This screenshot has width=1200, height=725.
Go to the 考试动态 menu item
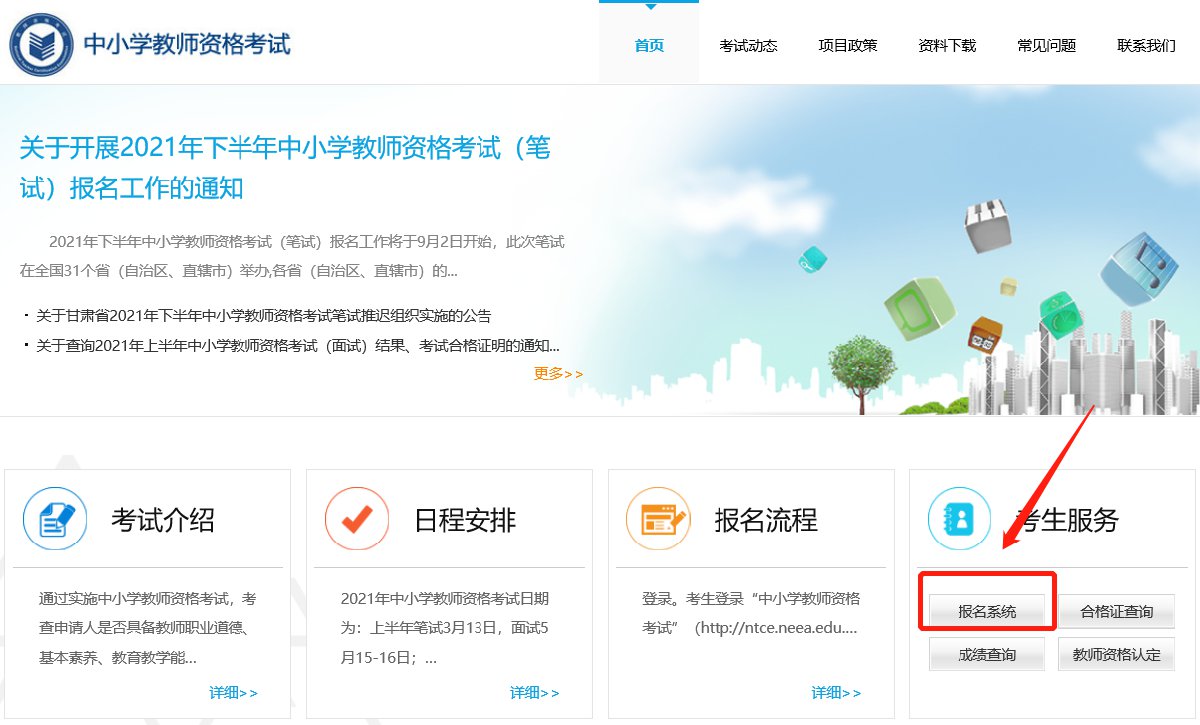[x=748, y=46]
